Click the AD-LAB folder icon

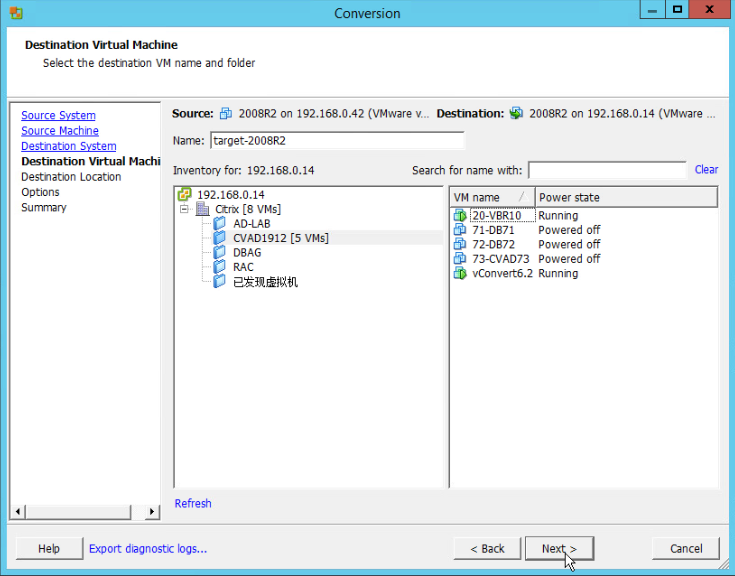(219, 224)
